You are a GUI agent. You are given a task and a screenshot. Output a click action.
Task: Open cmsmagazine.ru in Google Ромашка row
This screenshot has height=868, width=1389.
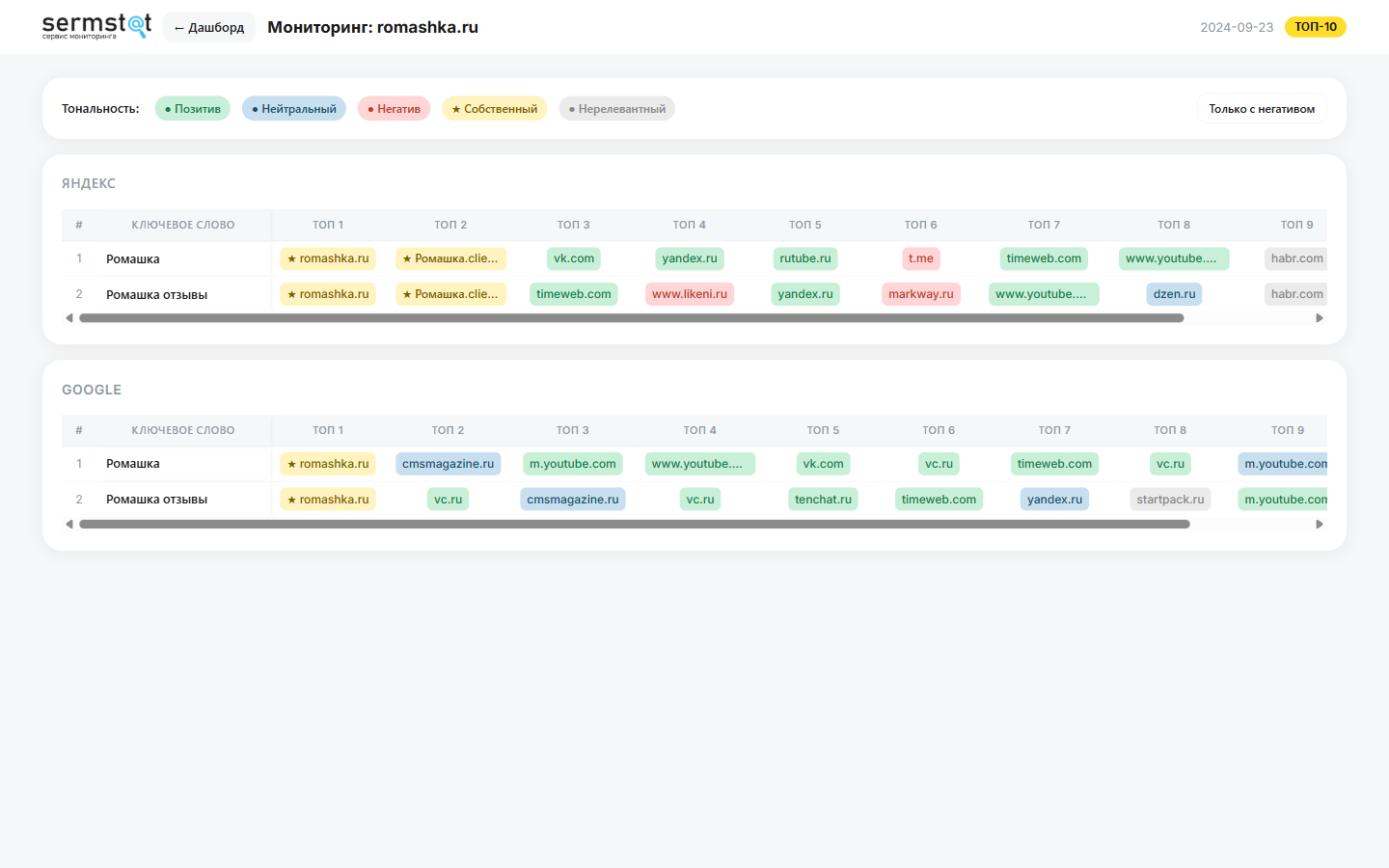(x=448, y=464)
